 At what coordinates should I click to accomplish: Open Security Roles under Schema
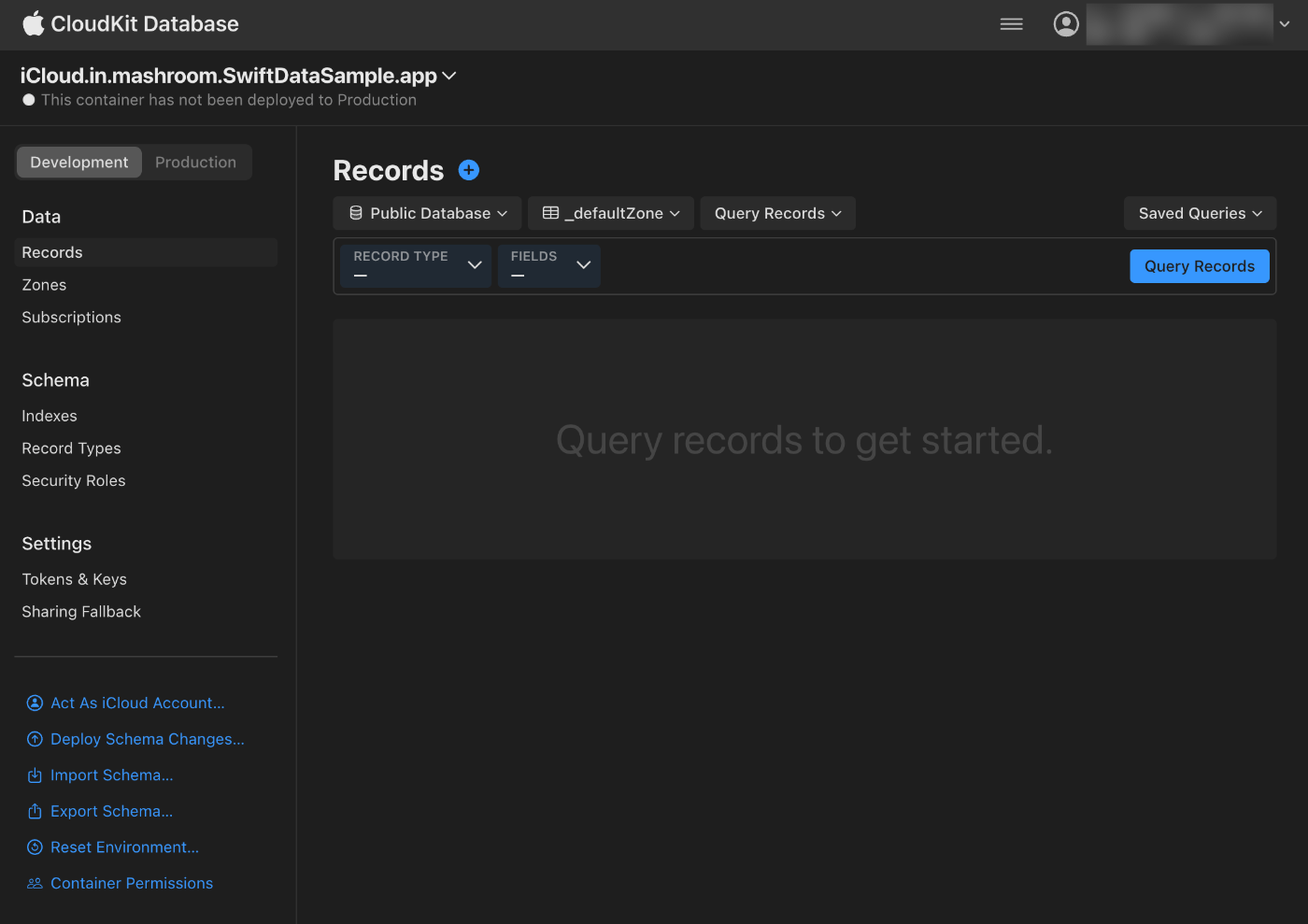pyautogui.click(x=74, y=481)
